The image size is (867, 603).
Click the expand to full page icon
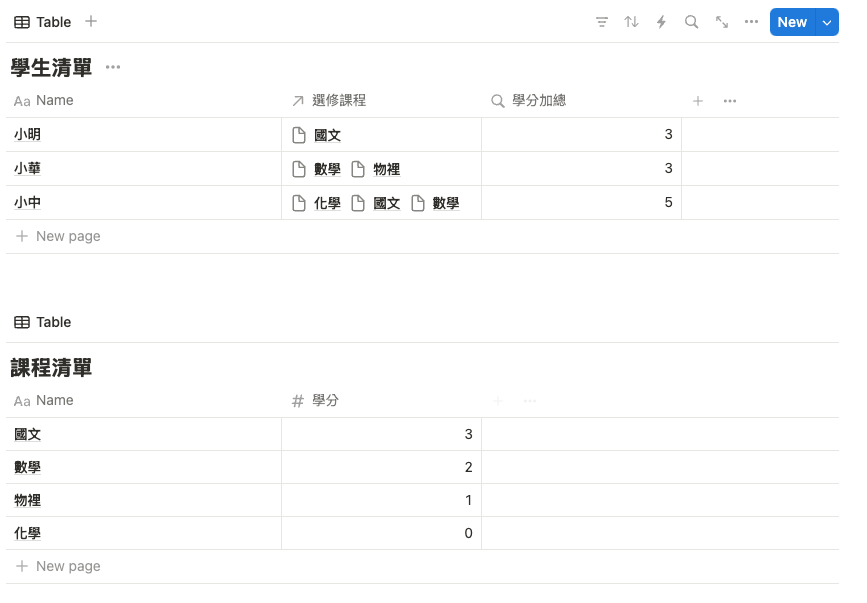[x=721, y=22]
